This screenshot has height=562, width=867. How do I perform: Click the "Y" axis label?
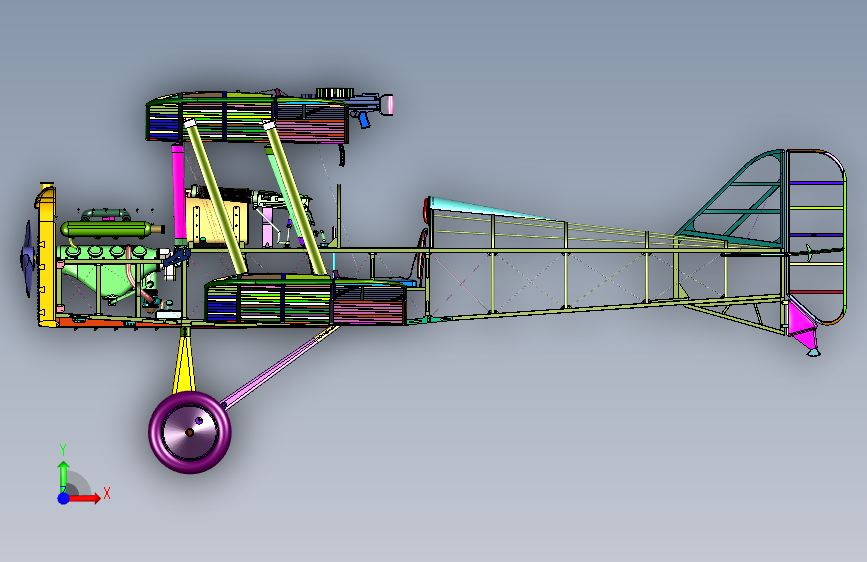(63, 450)
